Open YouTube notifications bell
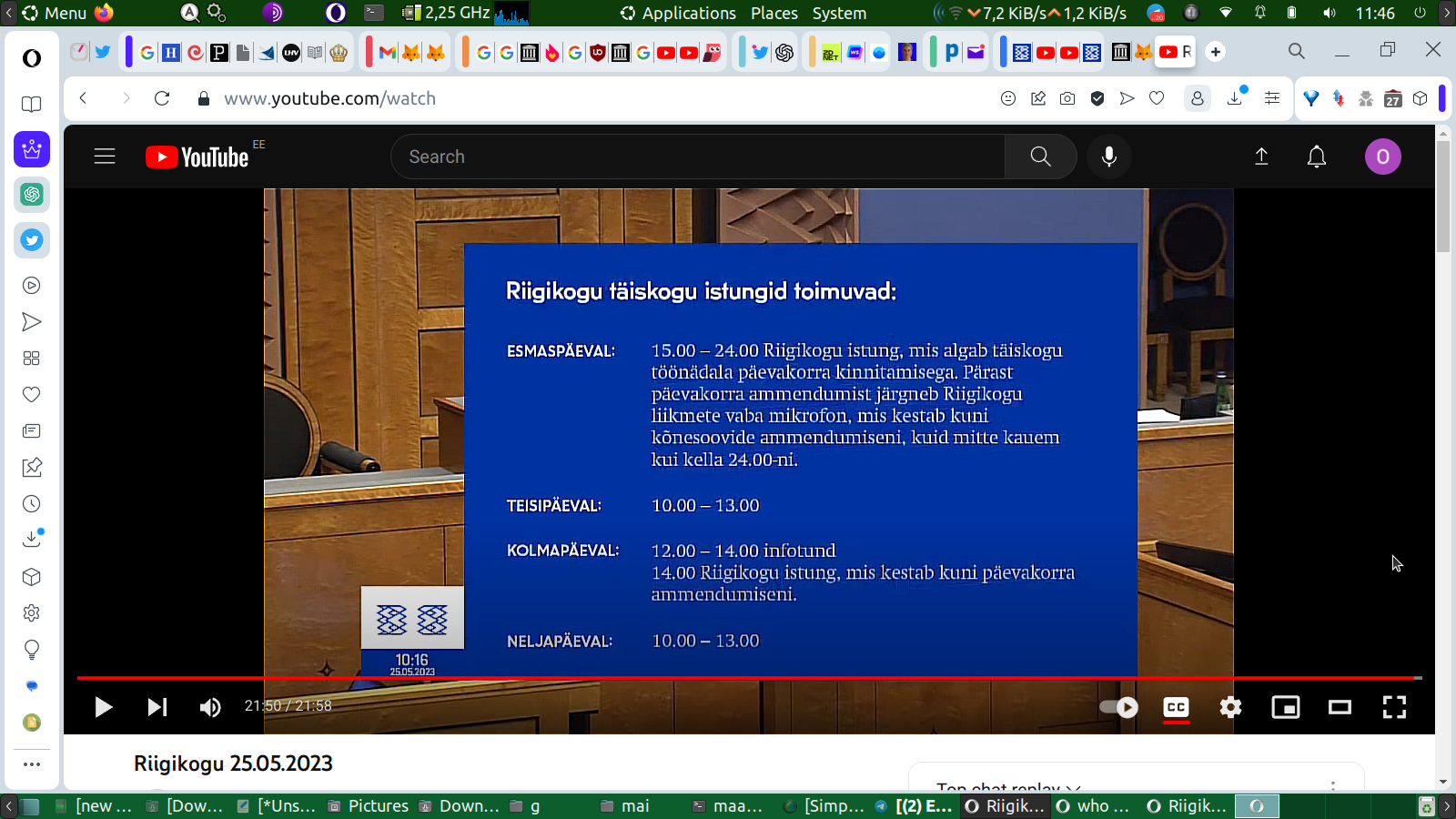The height and width of the screenshot is (819, 1456). (x=1316, y=157)
